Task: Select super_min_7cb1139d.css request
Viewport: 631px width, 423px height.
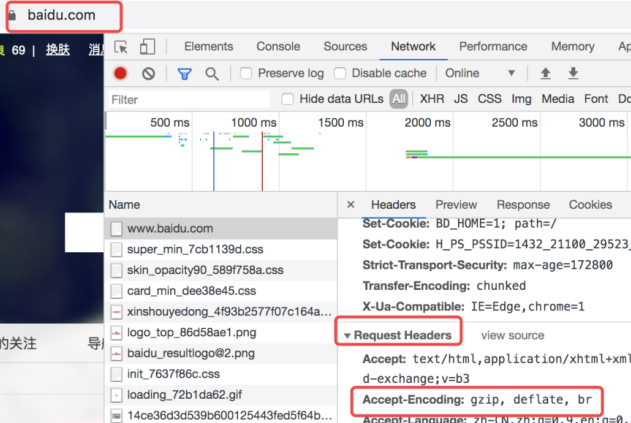Action: pos(221,250)
